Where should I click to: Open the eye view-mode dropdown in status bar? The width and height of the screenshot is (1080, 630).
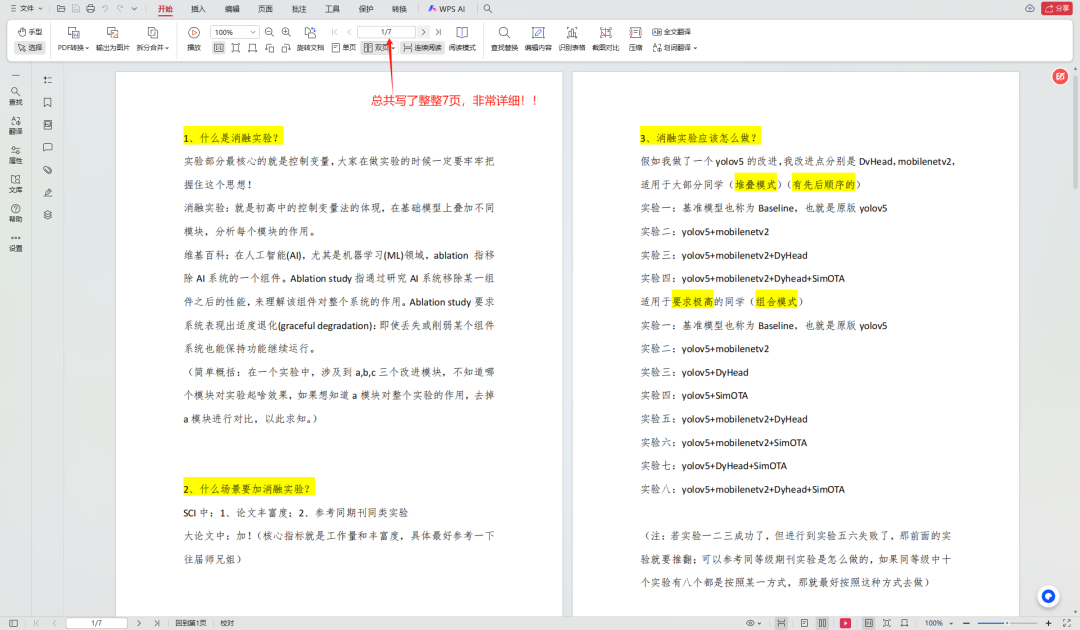click(x=754, y=623)
